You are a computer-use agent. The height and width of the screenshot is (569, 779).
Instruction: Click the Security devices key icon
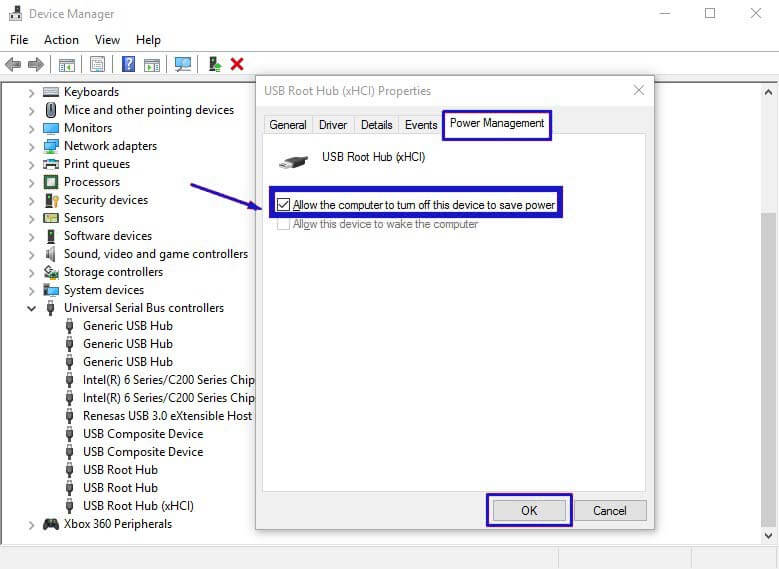[52, 200]
